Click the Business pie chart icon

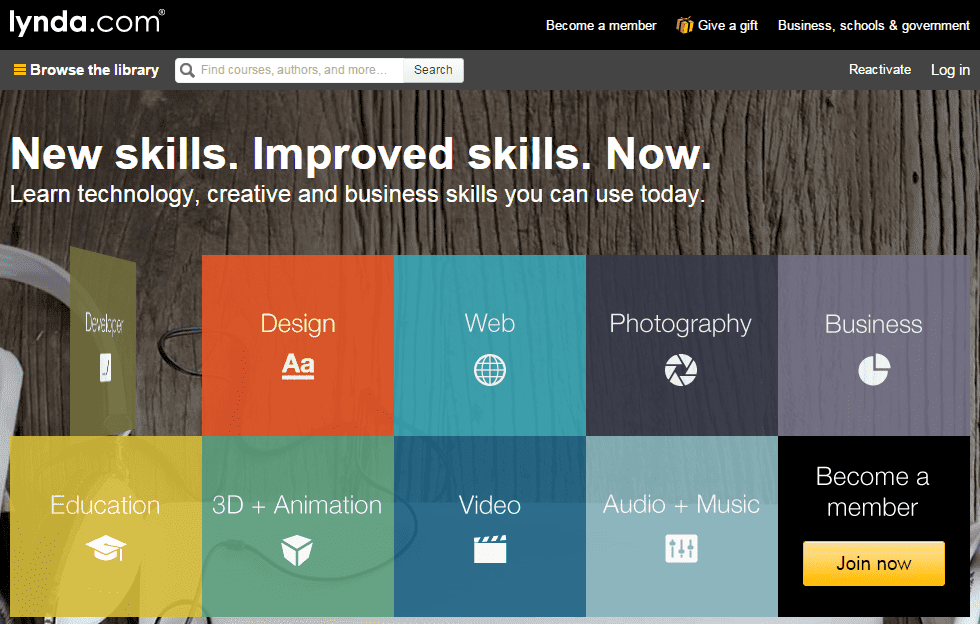(x=874, y=369)
